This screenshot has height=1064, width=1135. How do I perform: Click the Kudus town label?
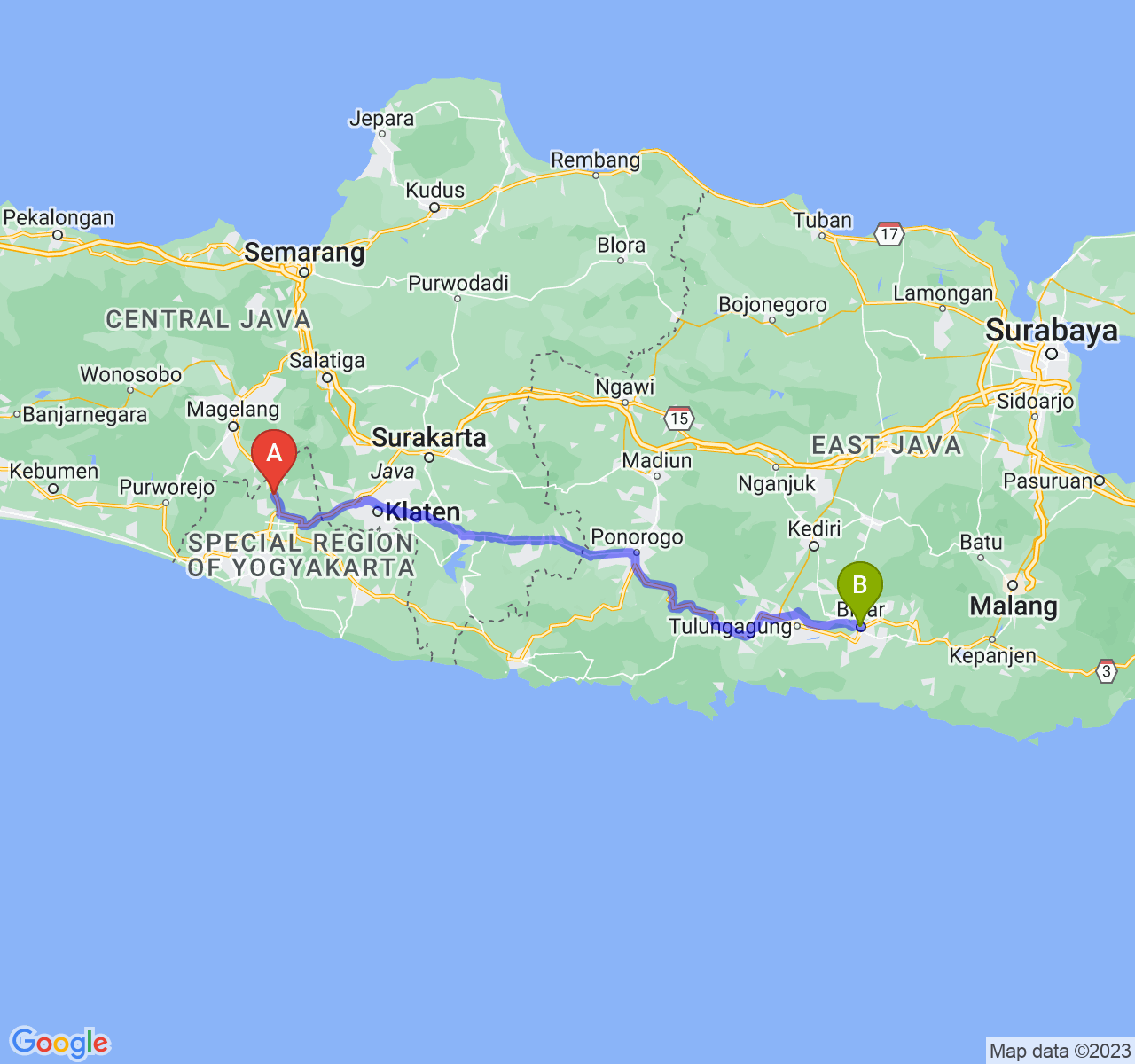pos(434,191)
